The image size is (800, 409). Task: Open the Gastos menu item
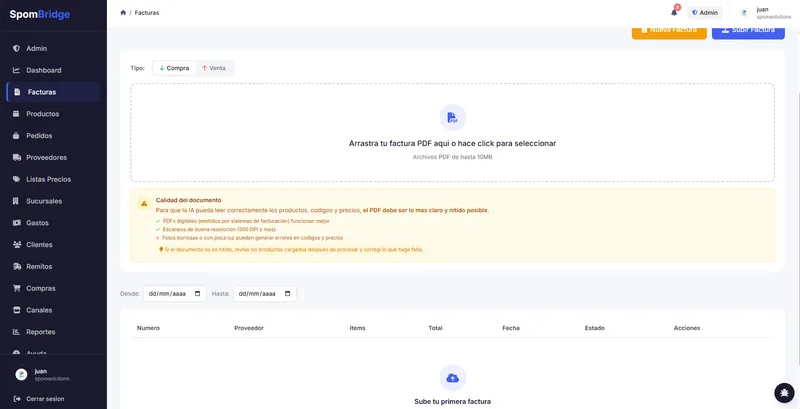pos(53,223)
